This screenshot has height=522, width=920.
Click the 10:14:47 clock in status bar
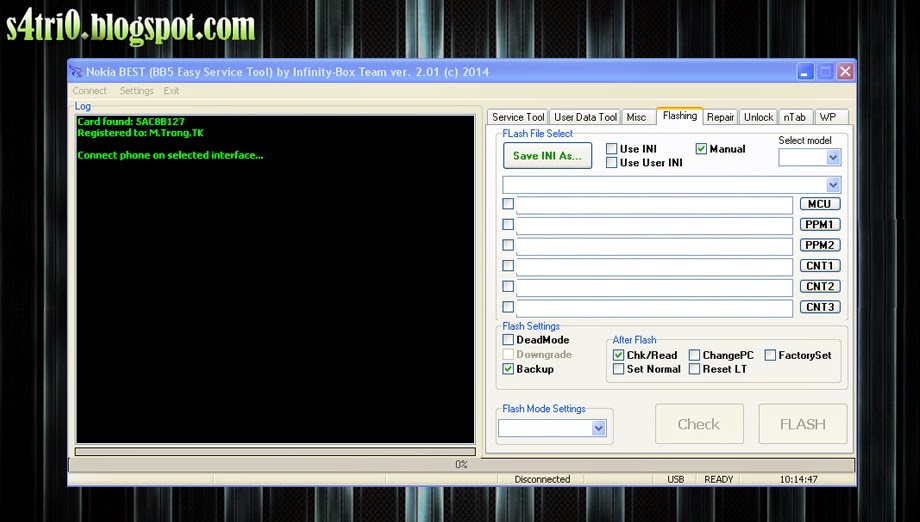click(x=799, y=479)
